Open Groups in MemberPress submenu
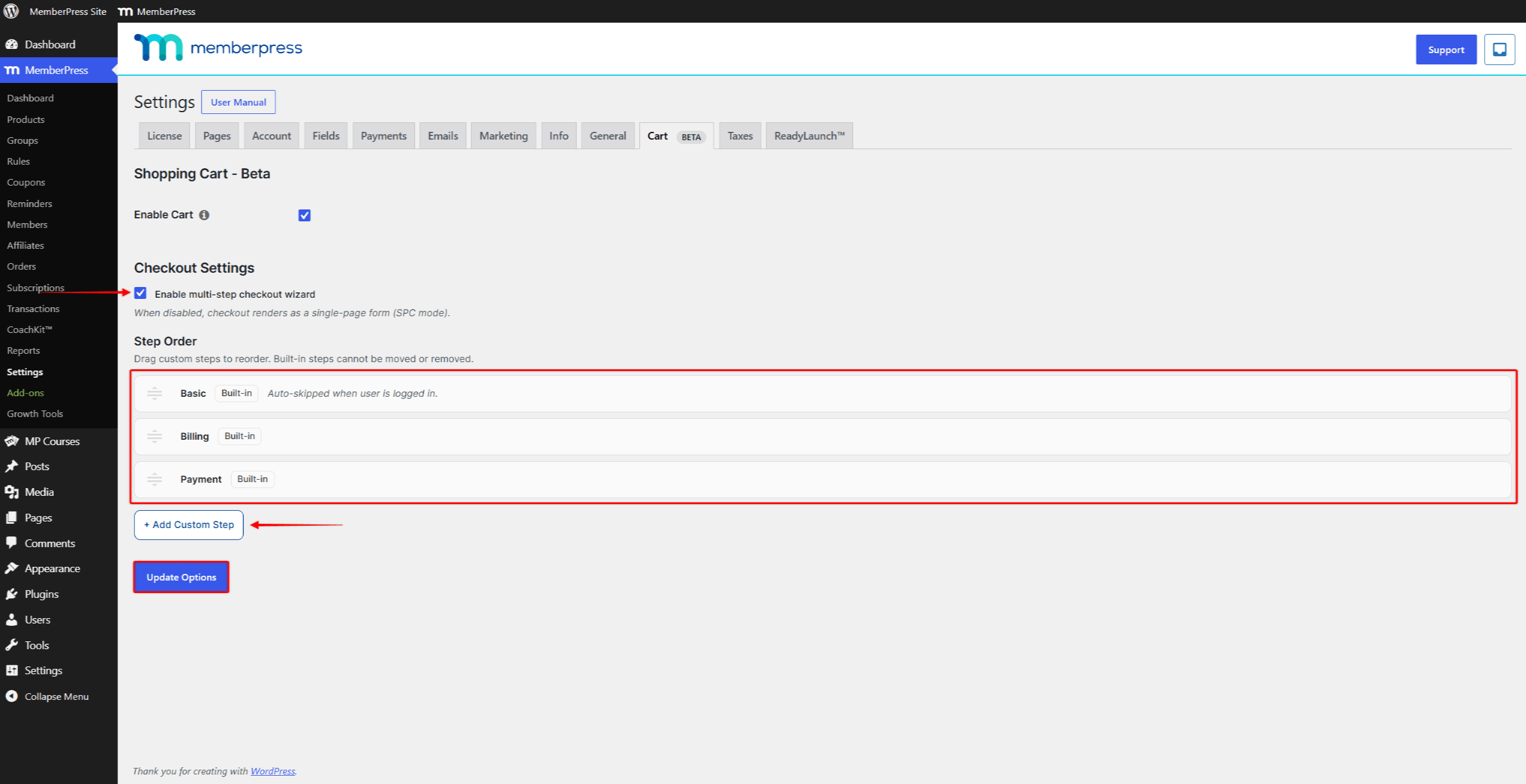Image resolution: width=1526 pixels, height=784 pixels. pyautogui.click(x=23, y=140)
